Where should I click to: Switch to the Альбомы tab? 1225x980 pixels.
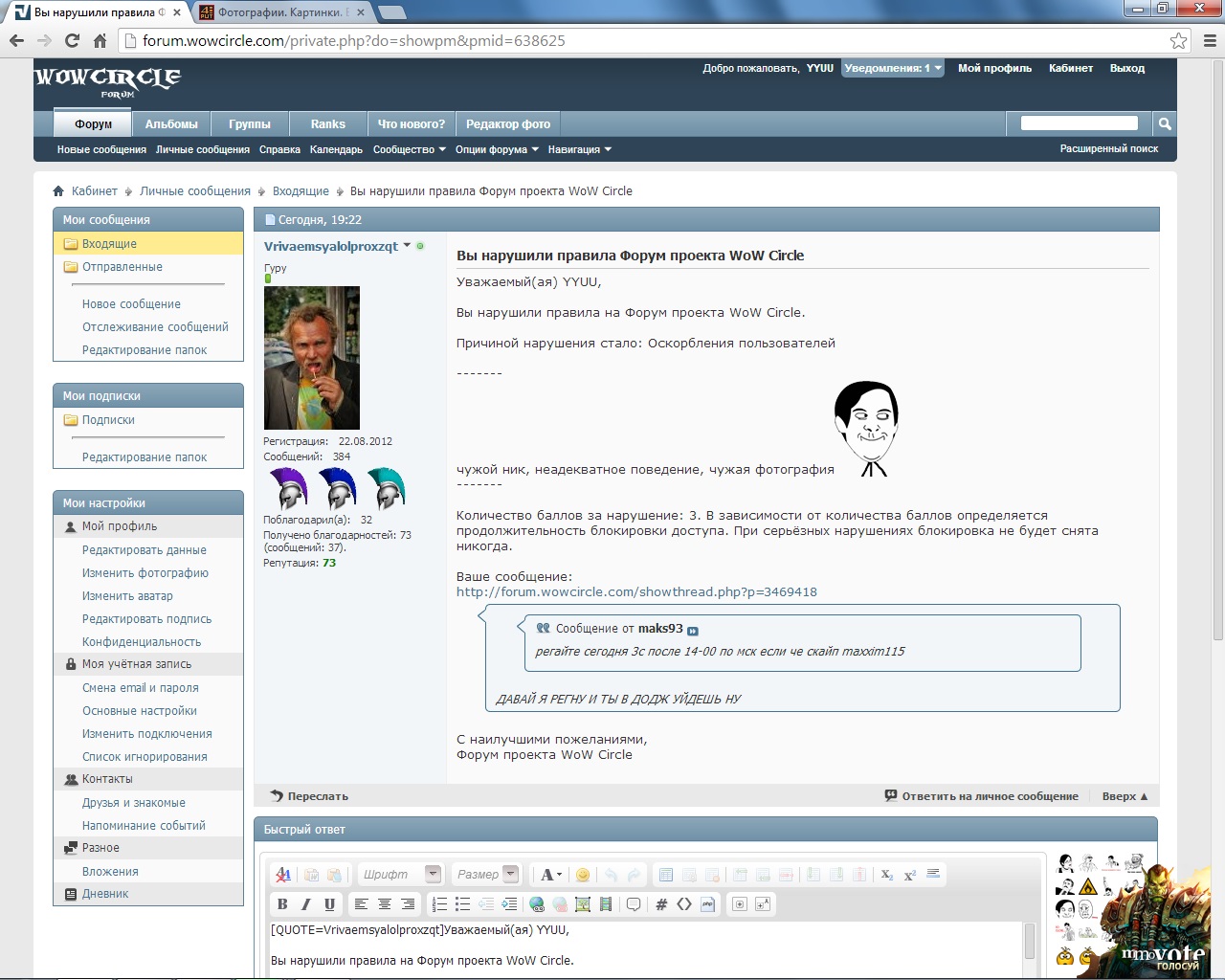tap(171, 124)
